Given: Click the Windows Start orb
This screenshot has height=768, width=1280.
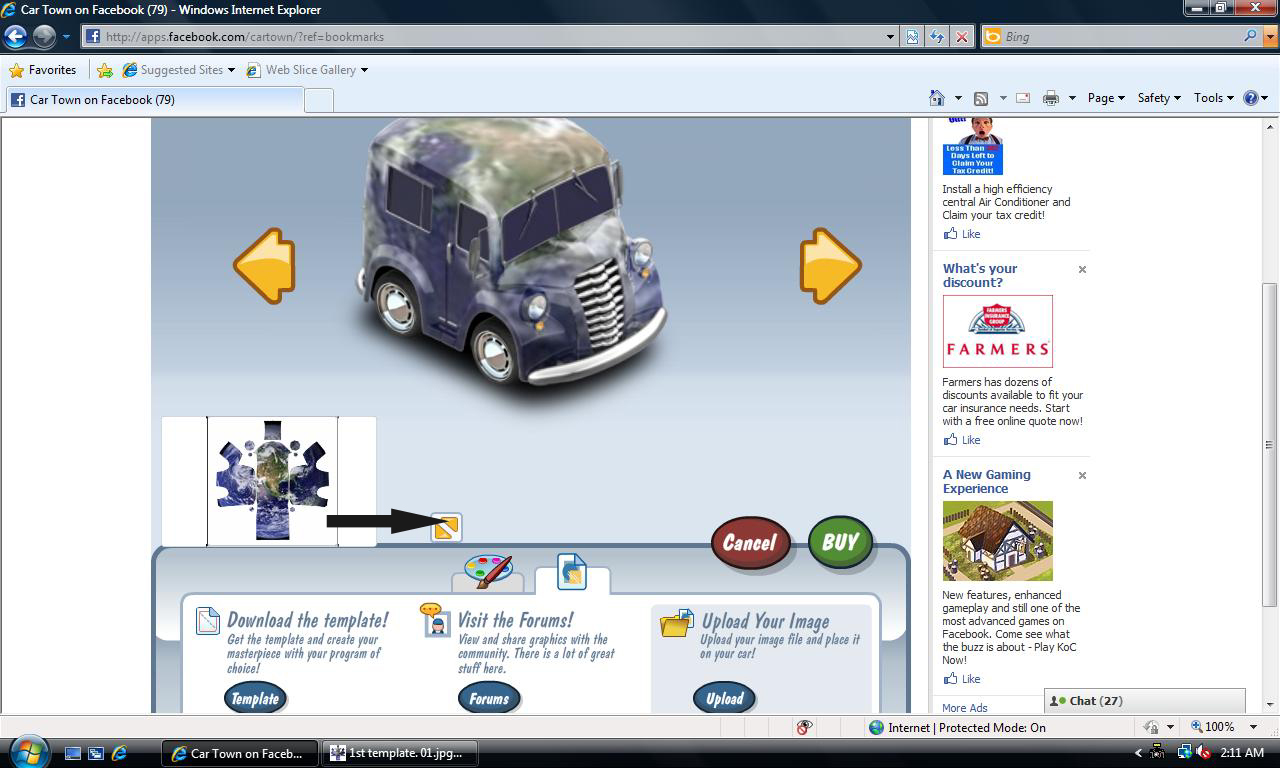Looking at the screenshot, I should [x=27, y=752].
